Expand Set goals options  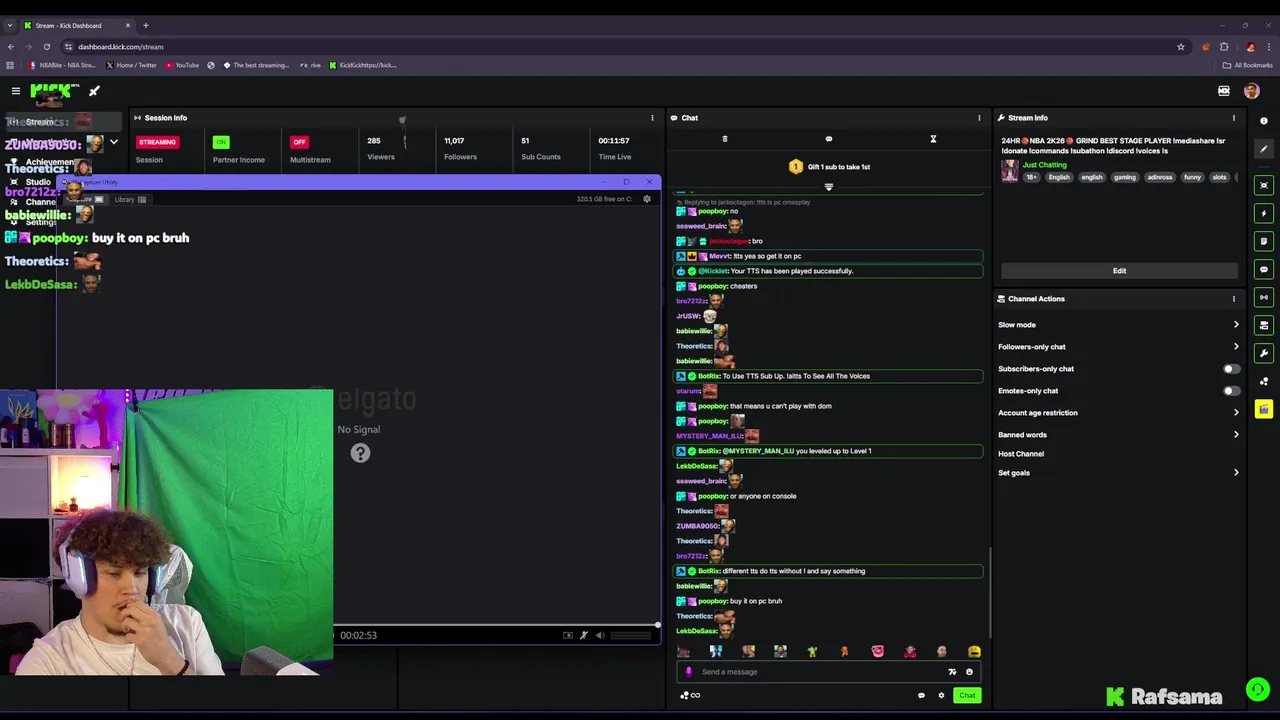(1236, 473)
